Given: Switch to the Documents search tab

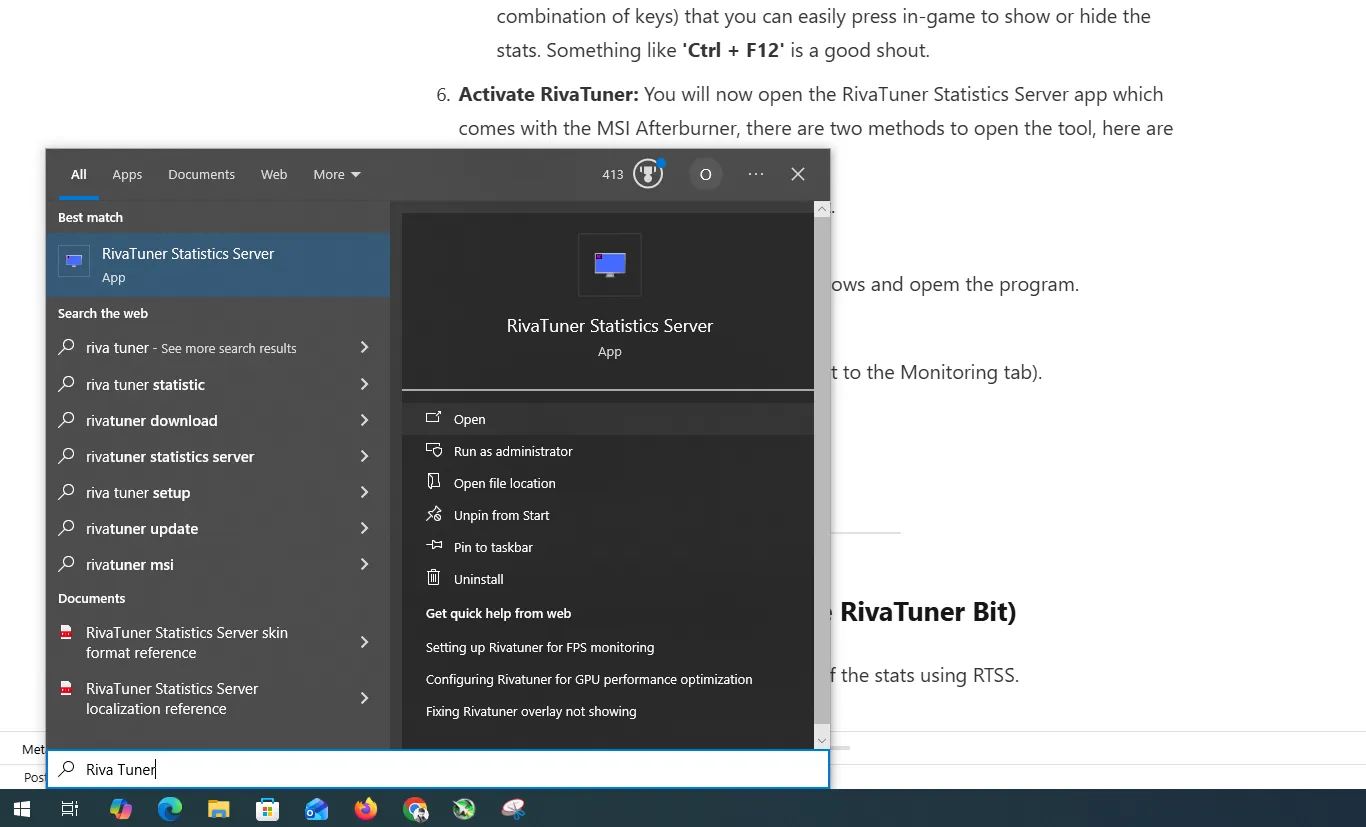Looking at the screenshot, I should (x=201, y=174).
